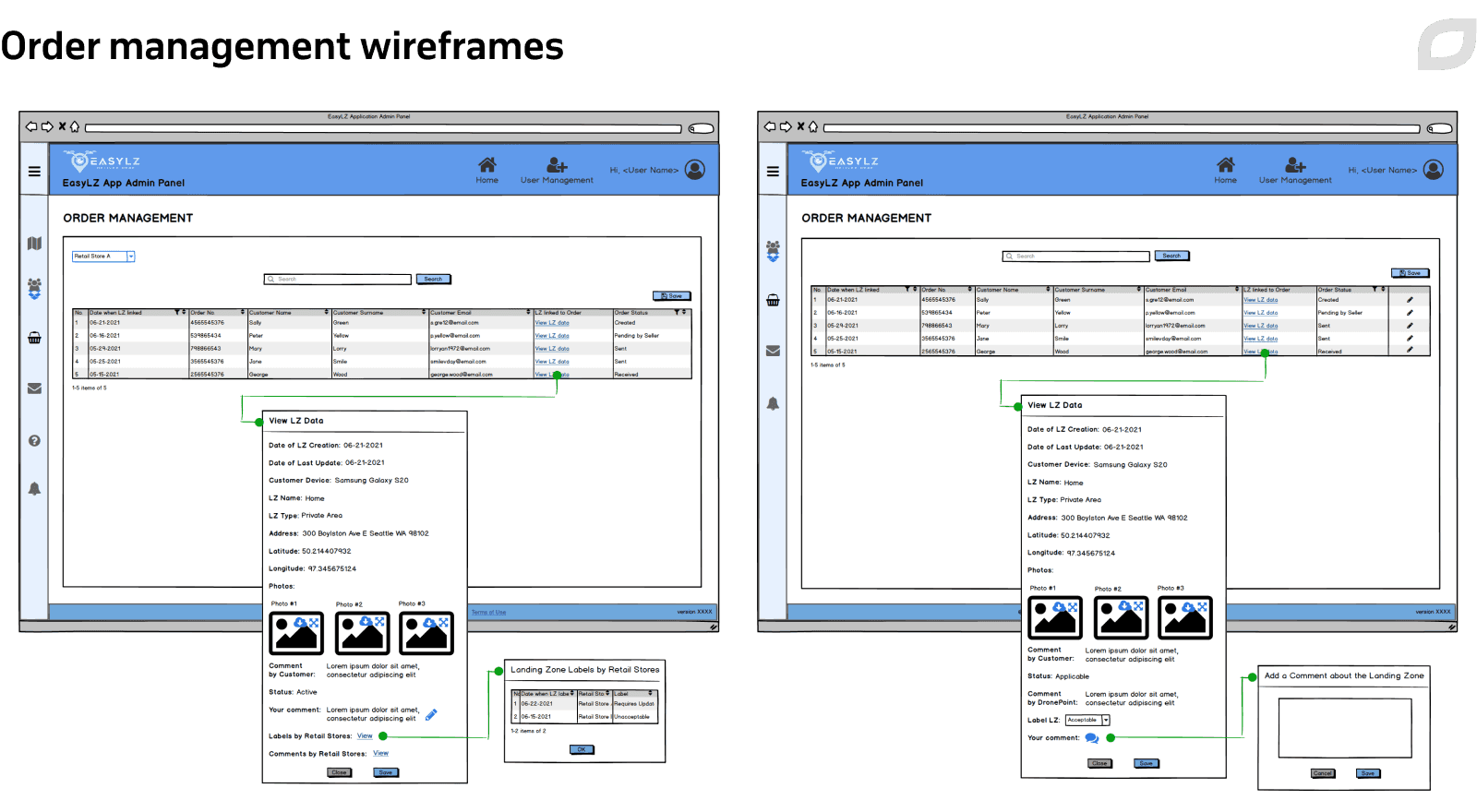The width and height of the screenshot is (1477, 812).
Task: Open the bell notifications icon in left wireframe
Action: click(x=34, y=489)
